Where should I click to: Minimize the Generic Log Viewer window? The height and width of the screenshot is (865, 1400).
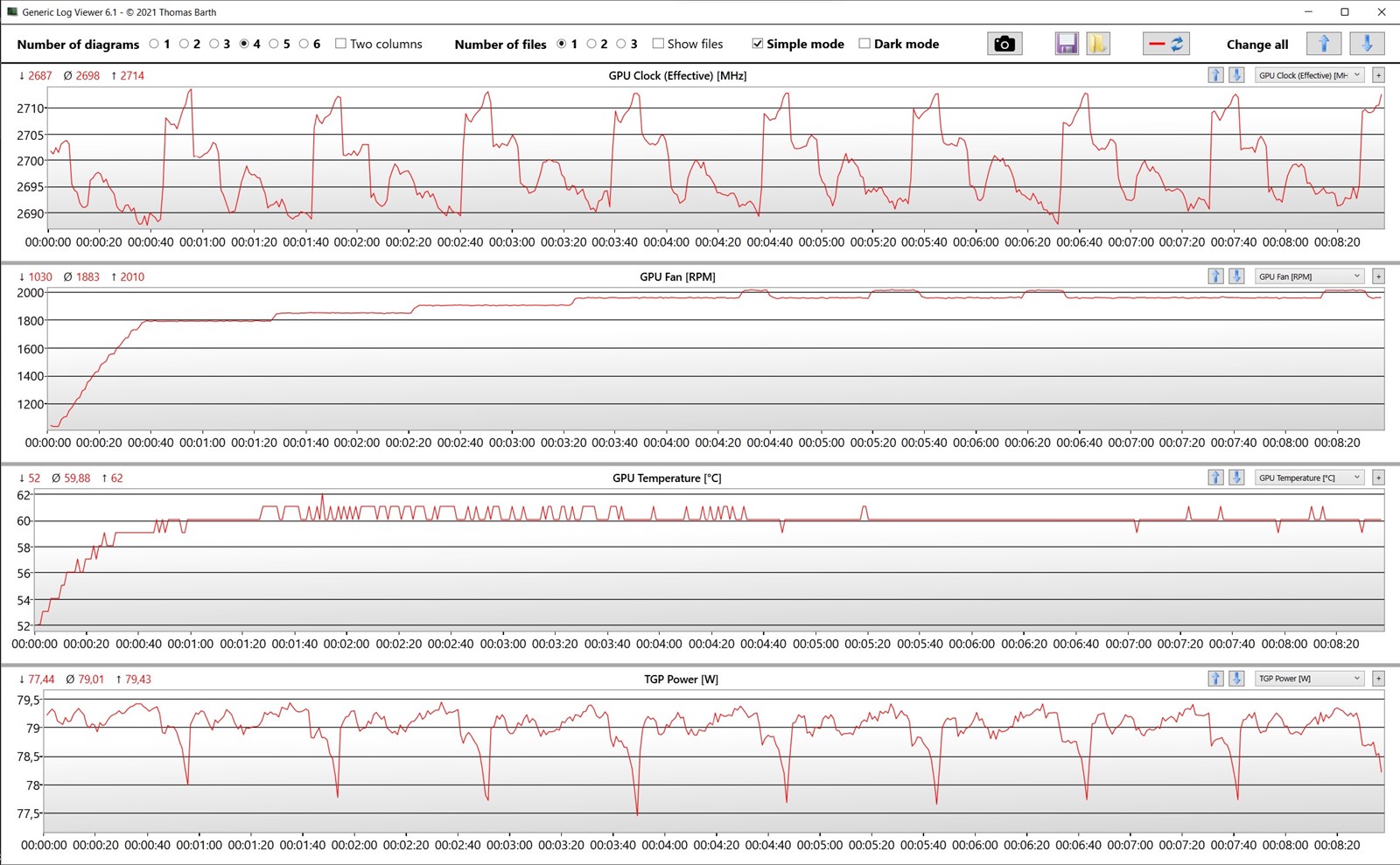(x=1308, y=12)
